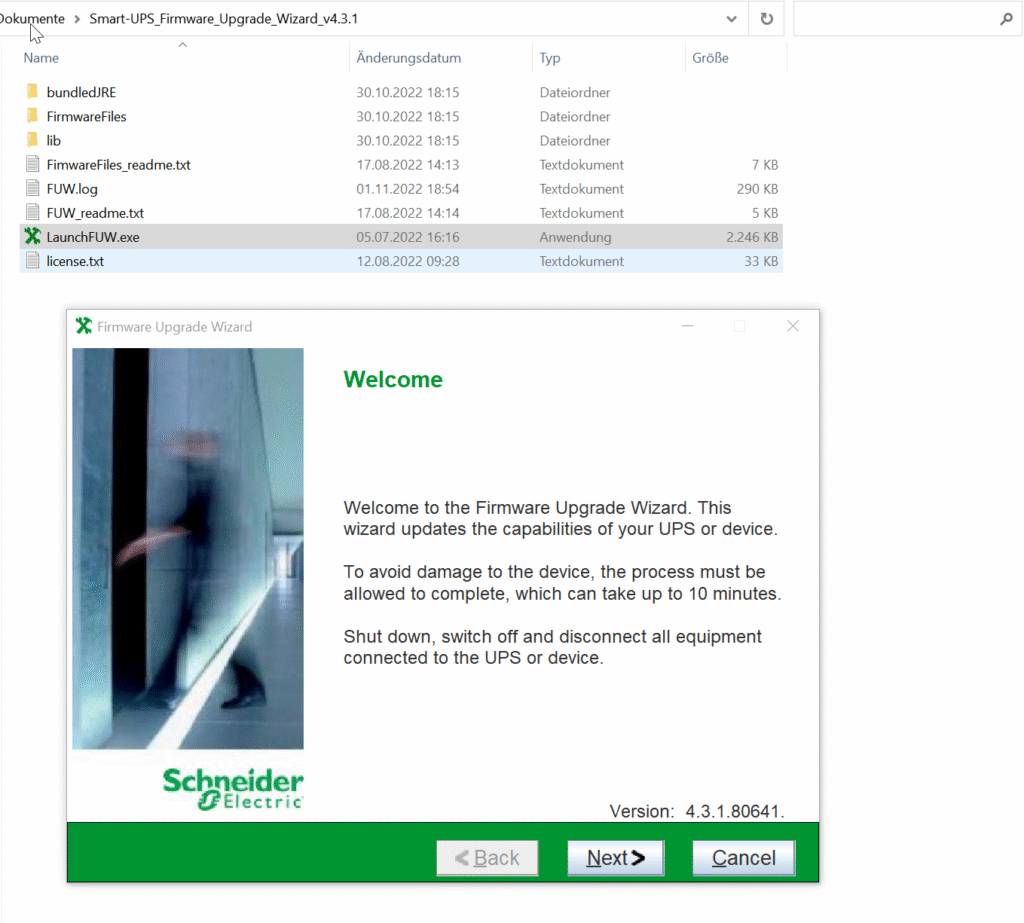Select the FUW_readme.txt file
This screenshot has height=923, width=1024.
click(95, 213)
